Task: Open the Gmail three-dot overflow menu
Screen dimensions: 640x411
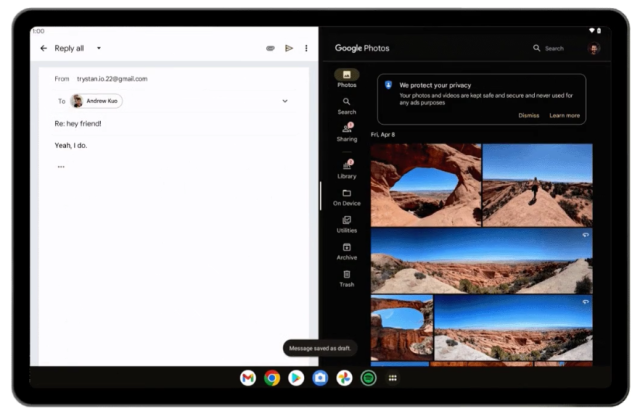Action: coord(306,48)
